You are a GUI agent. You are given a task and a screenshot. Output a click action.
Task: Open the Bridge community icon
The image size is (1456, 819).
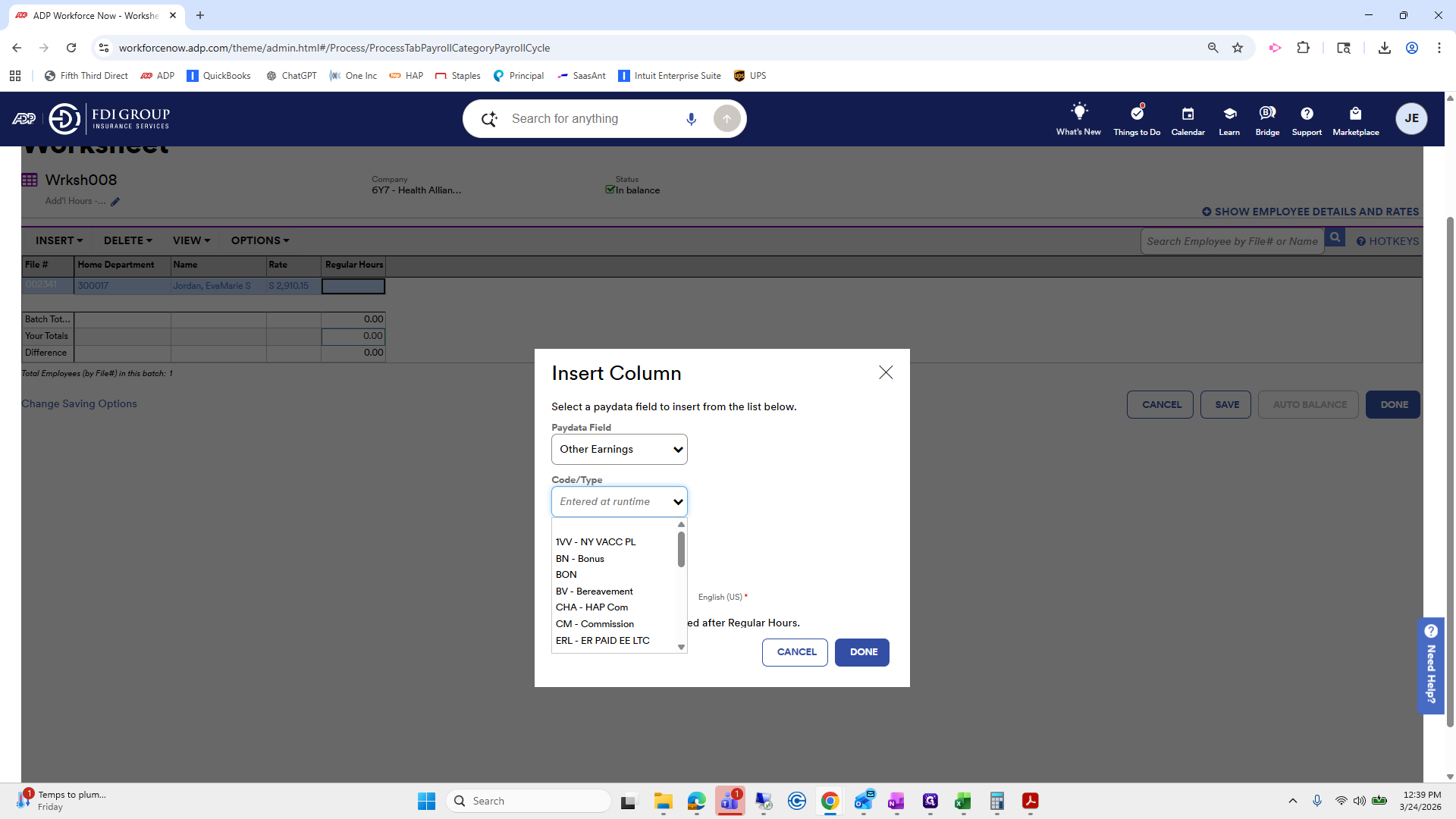(1266, 113)
